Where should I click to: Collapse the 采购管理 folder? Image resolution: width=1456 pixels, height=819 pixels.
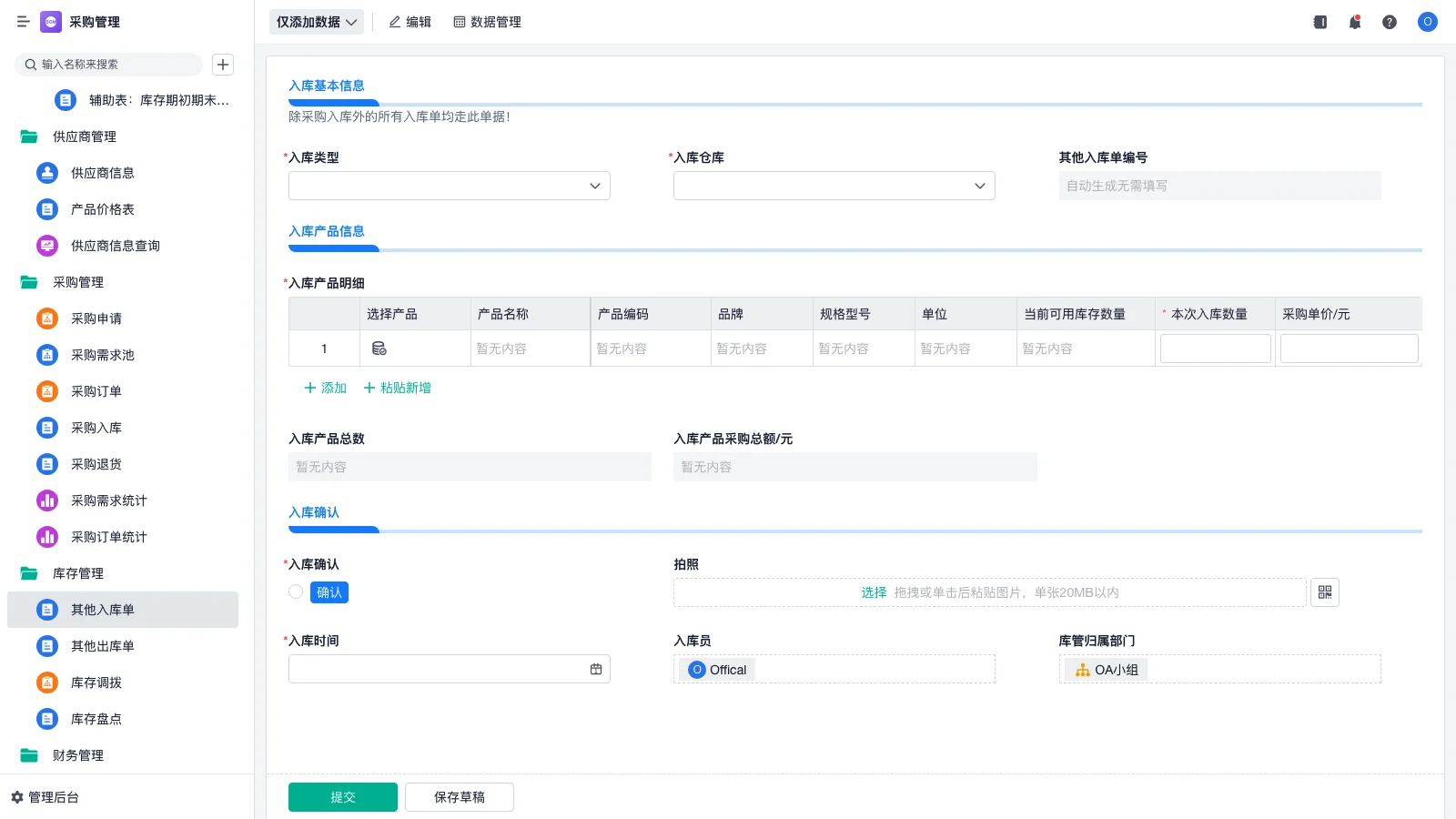pos(29,282)
